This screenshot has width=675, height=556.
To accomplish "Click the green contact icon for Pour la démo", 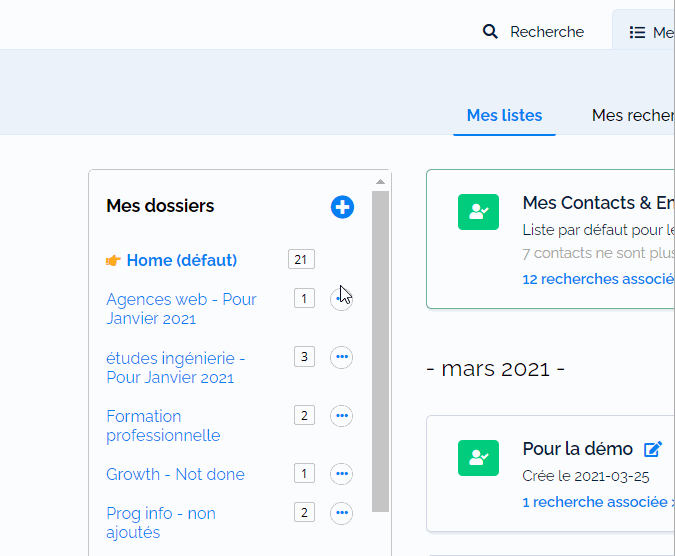I will click(478, 458).
